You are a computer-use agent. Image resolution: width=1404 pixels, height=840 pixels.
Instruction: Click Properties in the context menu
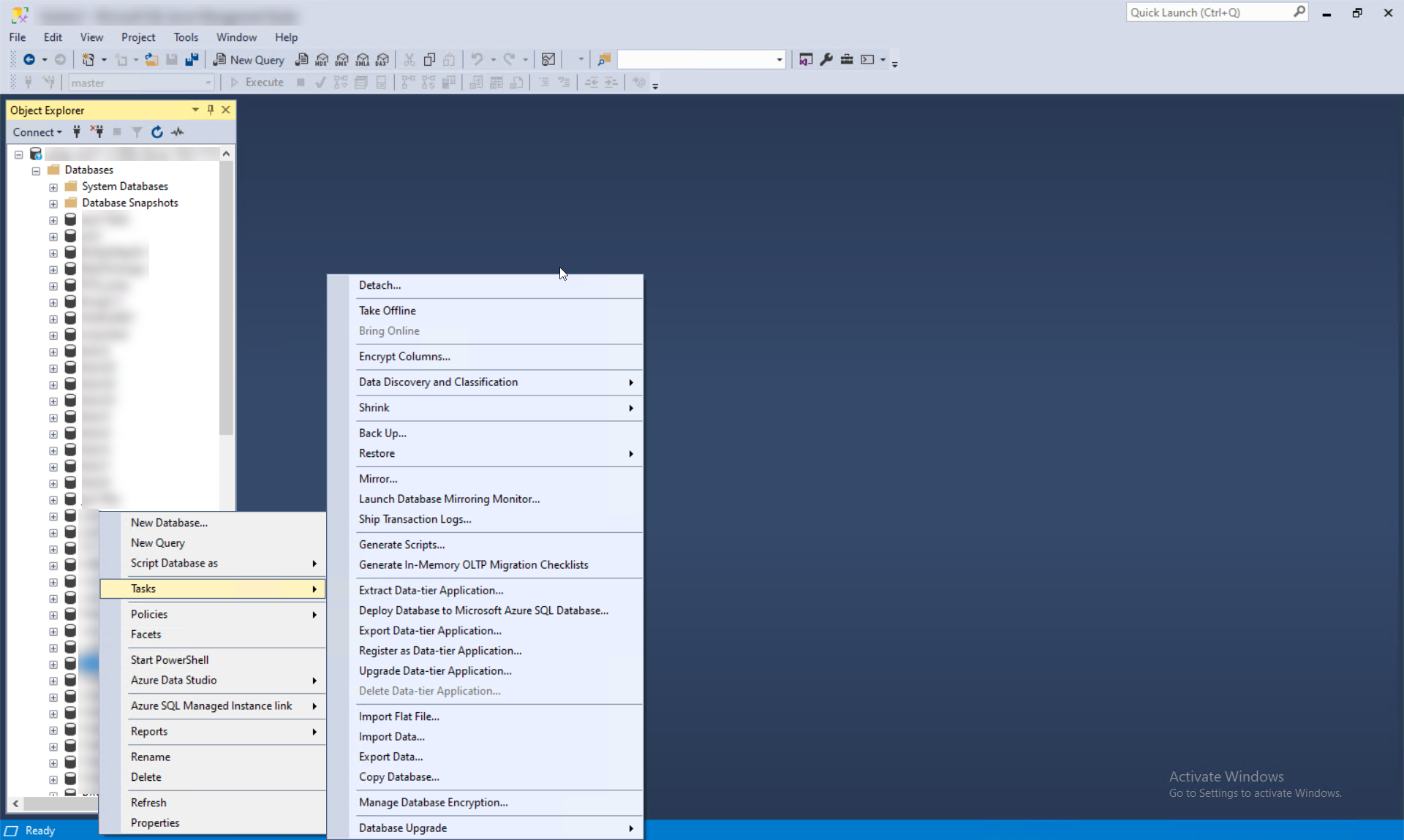pyautogui.click(x=155, y=823)
